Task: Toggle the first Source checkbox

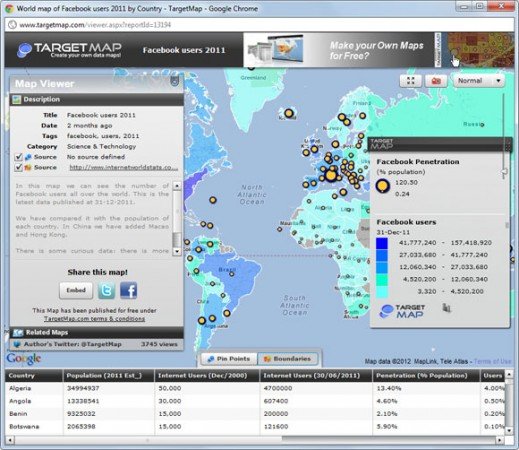Action: click(x=19, y=157)
